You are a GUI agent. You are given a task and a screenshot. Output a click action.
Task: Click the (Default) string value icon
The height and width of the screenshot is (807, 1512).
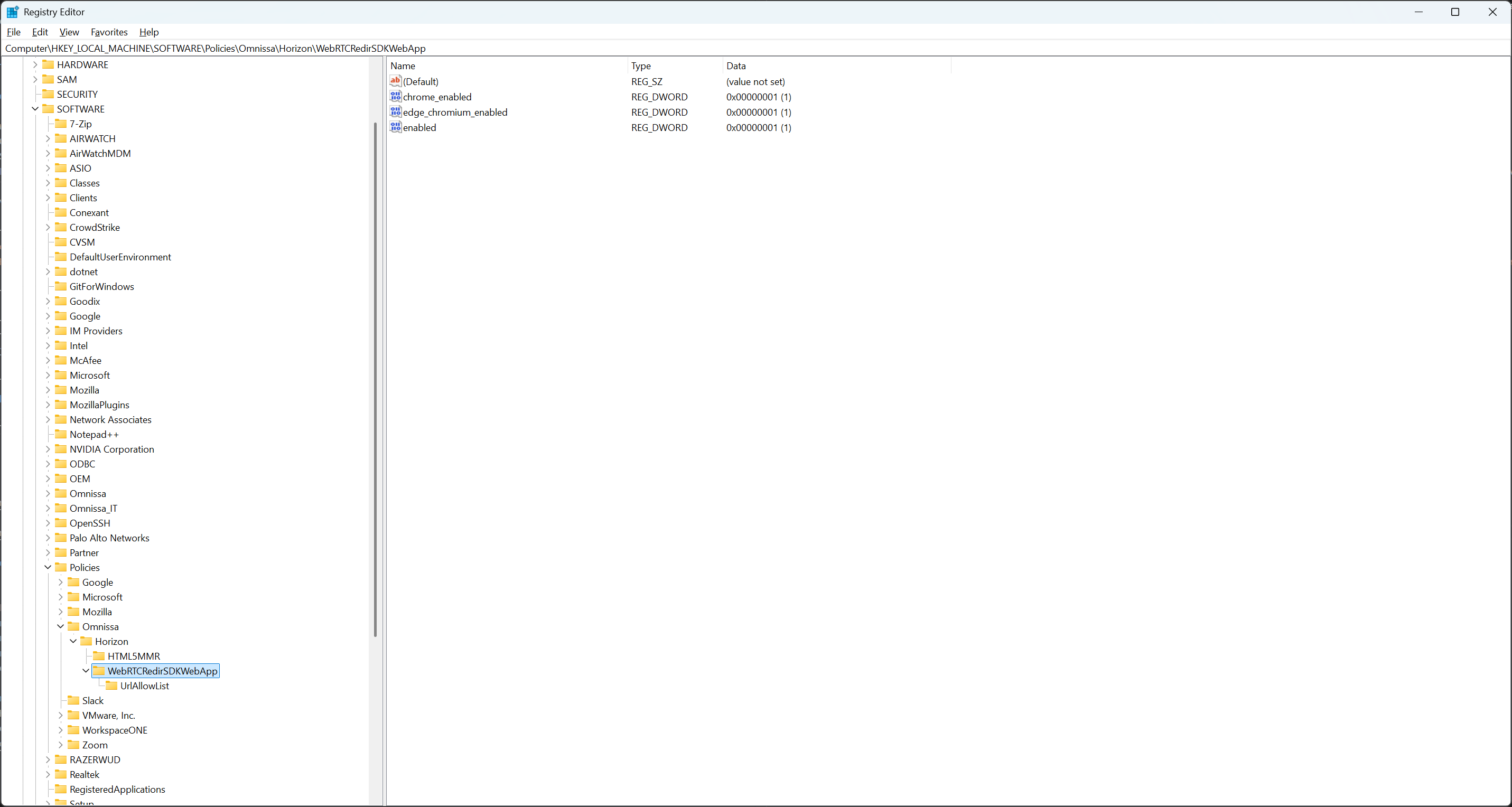396,81
